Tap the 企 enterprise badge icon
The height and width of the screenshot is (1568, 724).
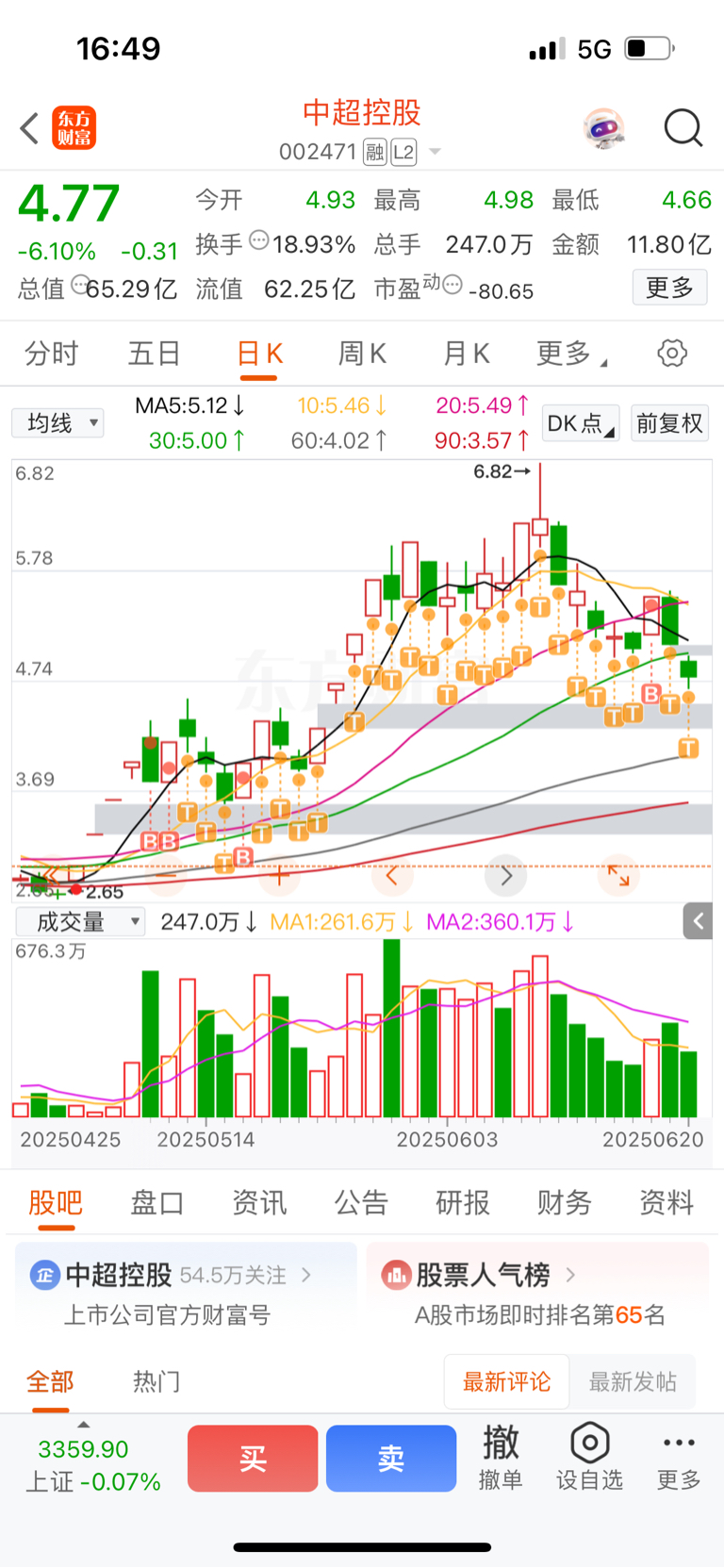[x=44, y=1275]
